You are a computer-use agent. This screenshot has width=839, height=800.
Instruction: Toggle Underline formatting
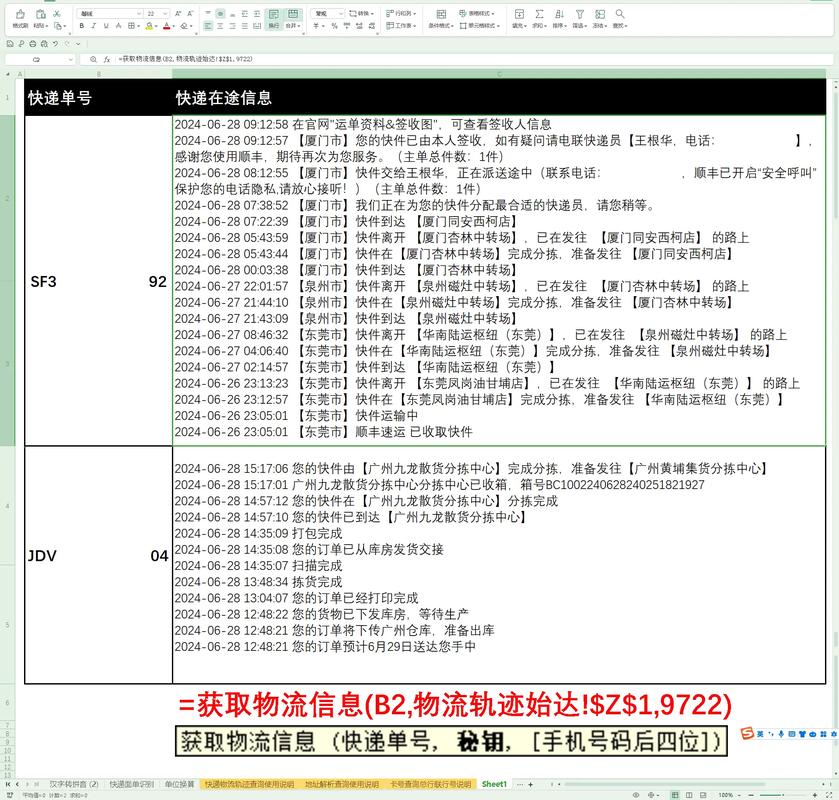tap(106, 26)
